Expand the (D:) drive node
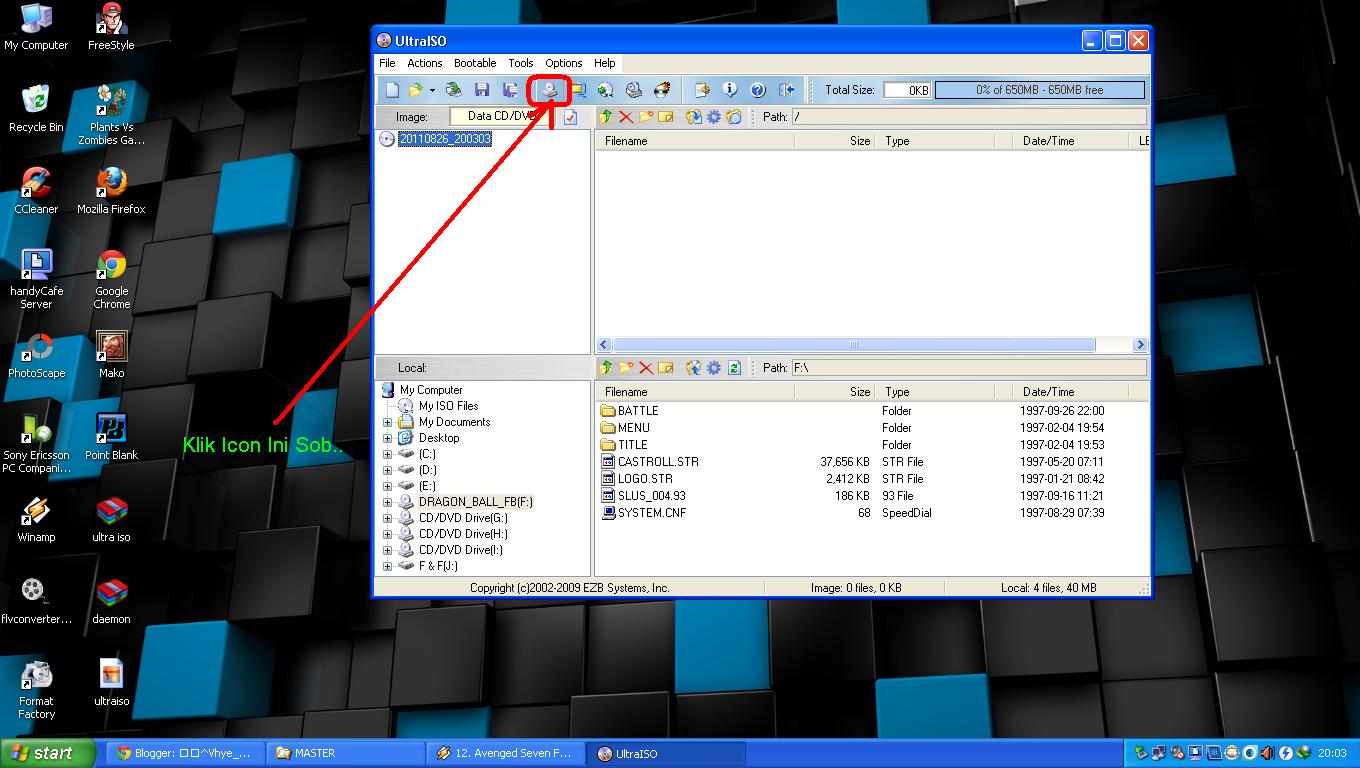 click(x=388, y=470)
